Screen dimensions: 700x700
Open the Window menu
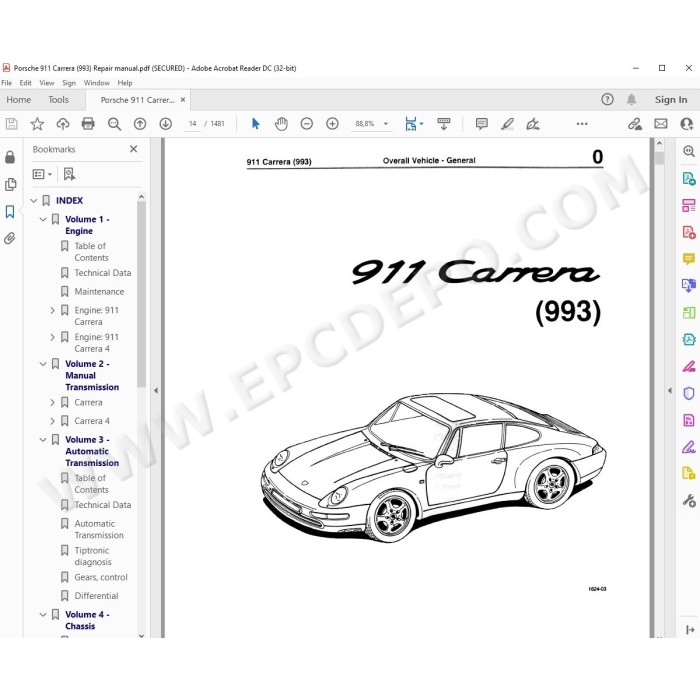click(96, 83)
